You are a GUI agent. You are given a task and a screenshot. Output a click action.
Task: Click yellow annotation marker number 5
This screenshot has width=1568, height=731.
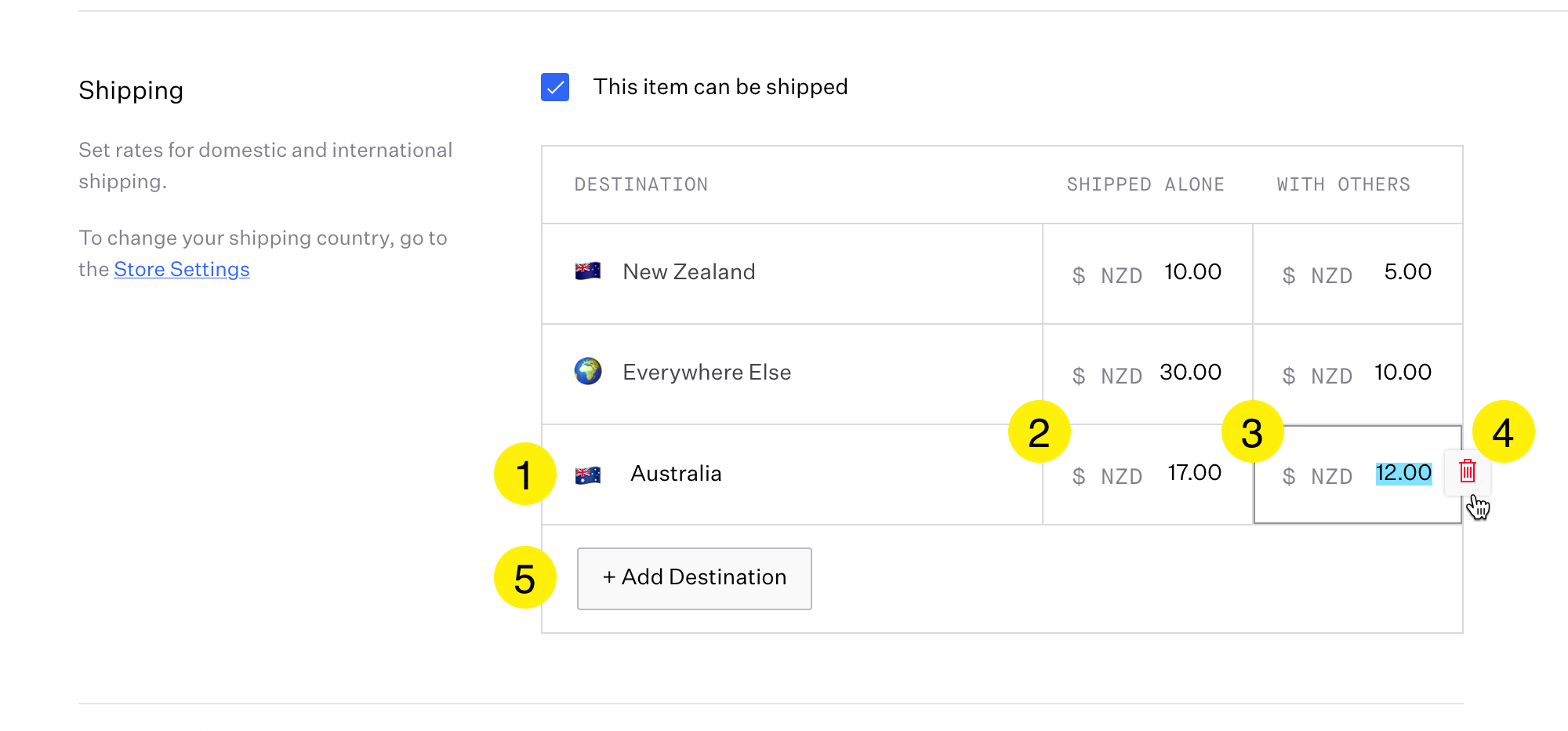click(x=524, y=577)
